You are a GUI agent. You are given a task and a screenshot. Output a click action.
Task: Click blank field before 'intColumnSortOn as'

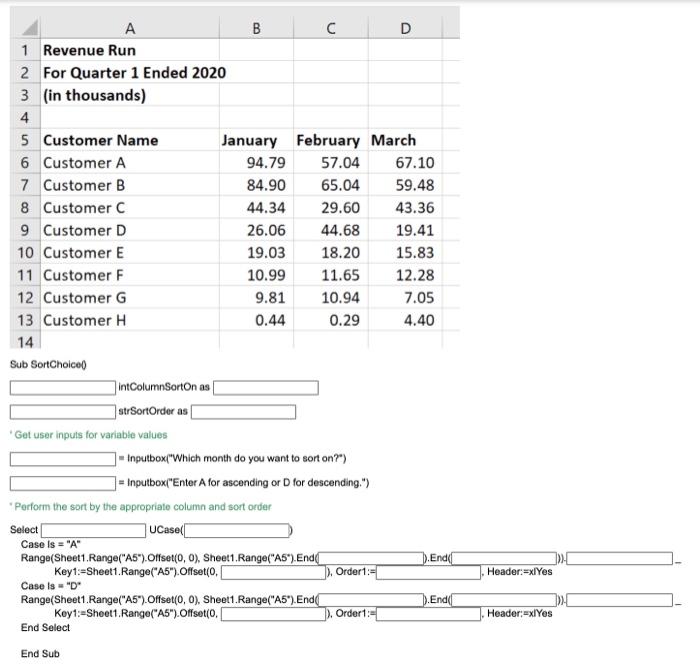pos(62,388)
